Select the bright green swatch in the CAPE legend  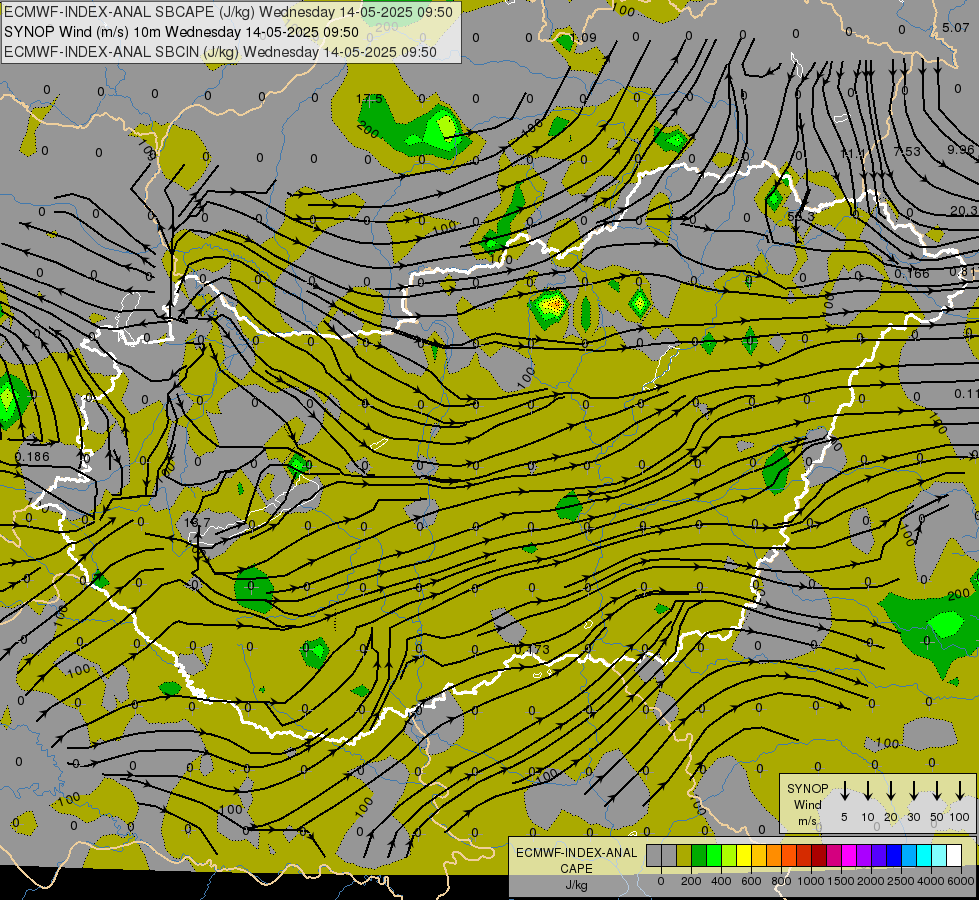[x=714, y=855]
